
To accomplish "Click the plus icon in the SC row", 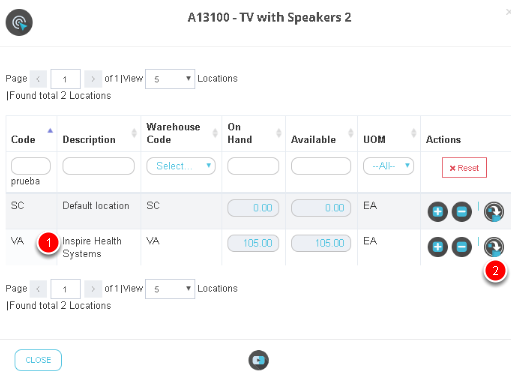I will click(437, 212).
